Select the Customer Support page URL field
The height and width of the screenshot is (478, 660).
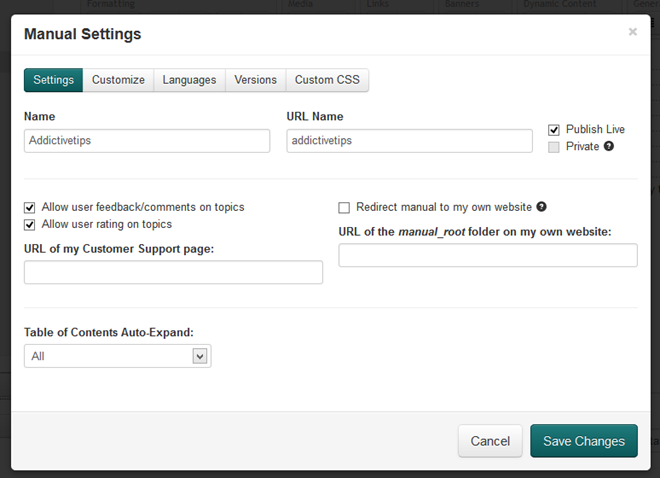(173, 272)
